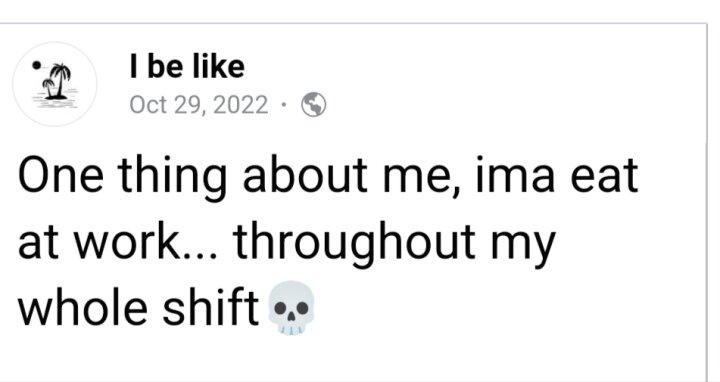Click the word "about" in the post
Screen dimensions: 720x382
[305, 175]
